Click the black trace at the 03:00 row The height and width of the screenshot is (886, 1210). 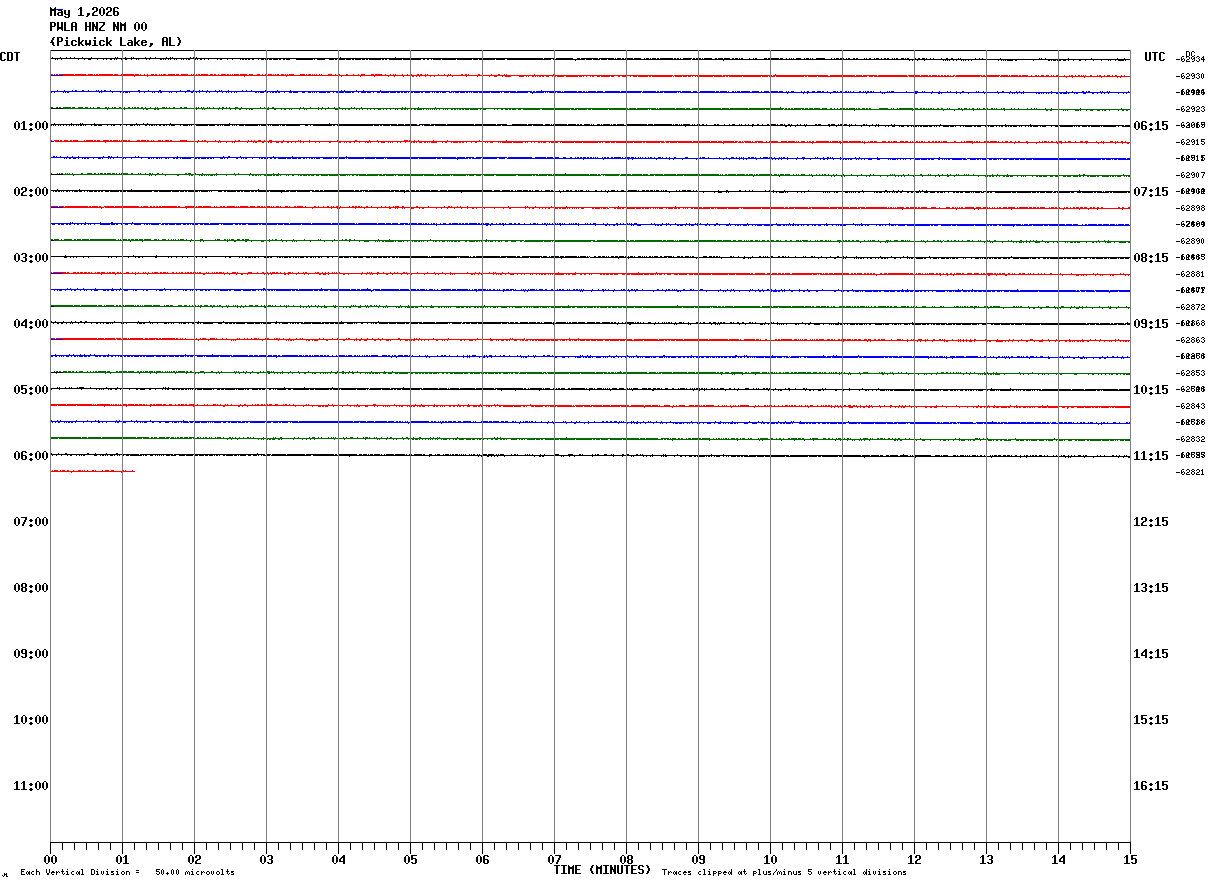point(590,257)
